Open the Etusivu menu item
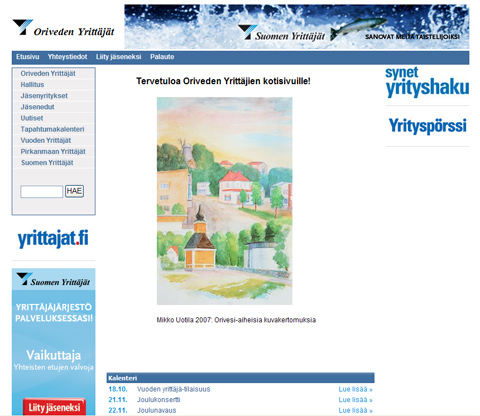This screenshot has width=480, height=416. [x=28, y=57]
